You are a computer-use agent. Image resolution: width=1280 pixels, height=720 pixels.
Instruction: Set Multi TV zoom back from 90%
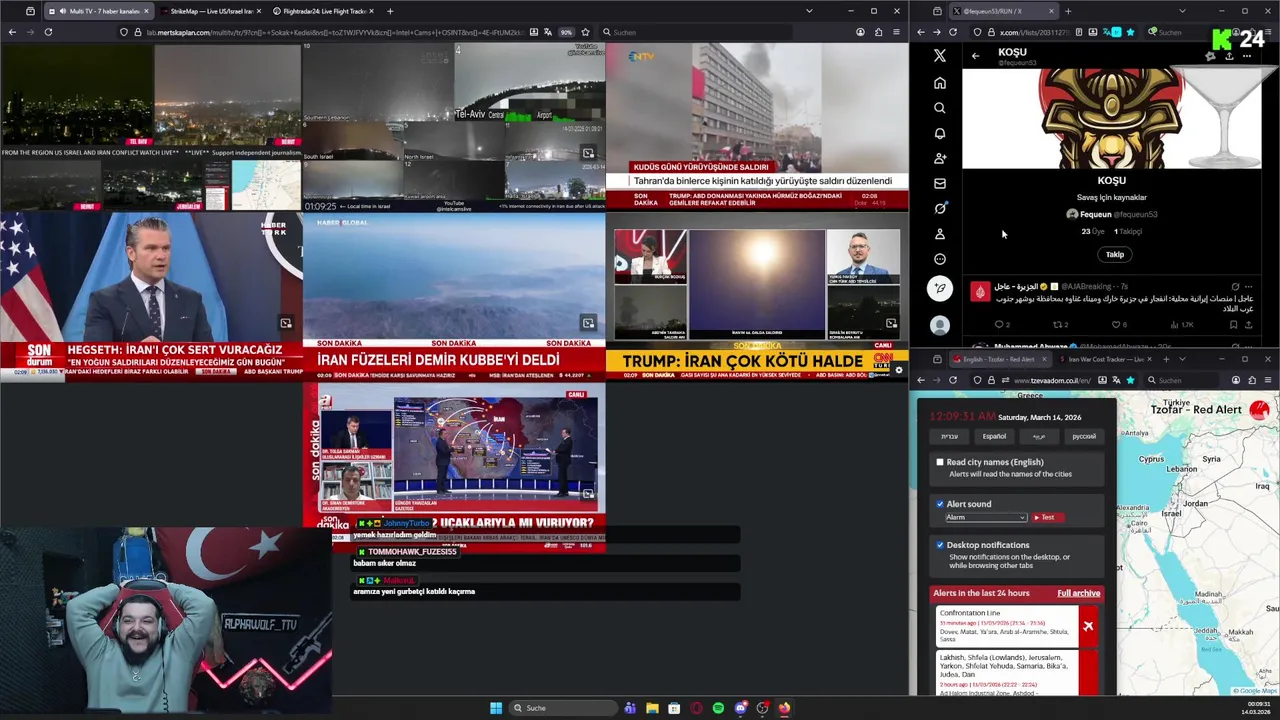click(566, 32)
